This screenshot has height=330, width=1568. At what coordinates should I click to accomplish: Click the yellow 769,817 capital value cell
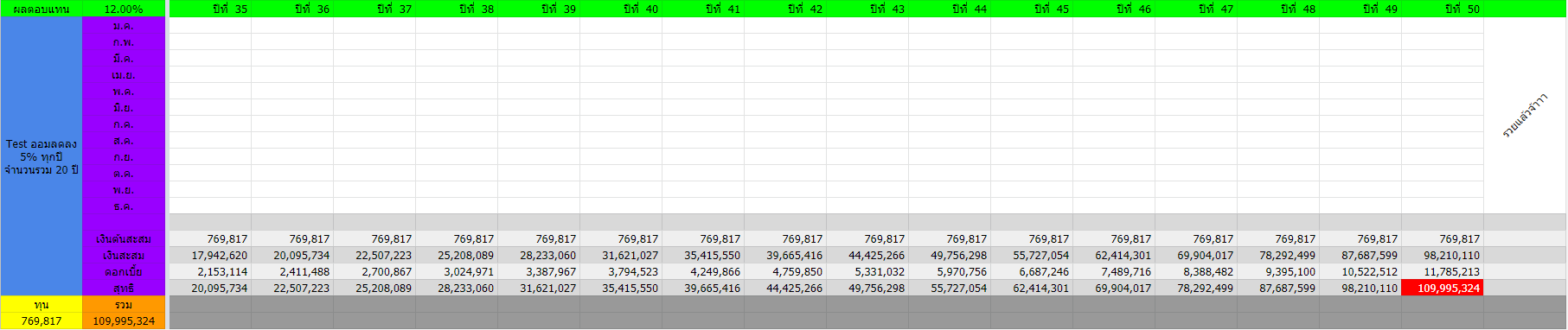pos(42,321)
